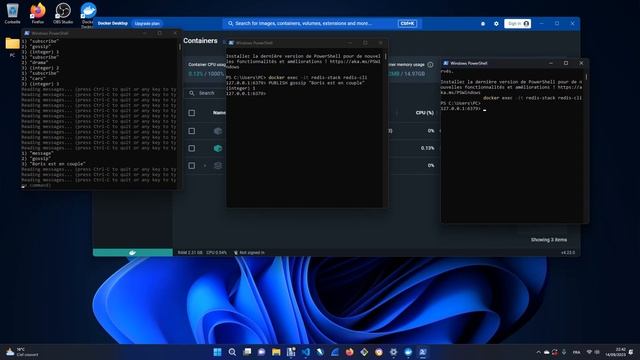Tick checkbox beside the grey single-container icon
The height and width of the screenshot is (360, 640).
[x=191, y=131]
